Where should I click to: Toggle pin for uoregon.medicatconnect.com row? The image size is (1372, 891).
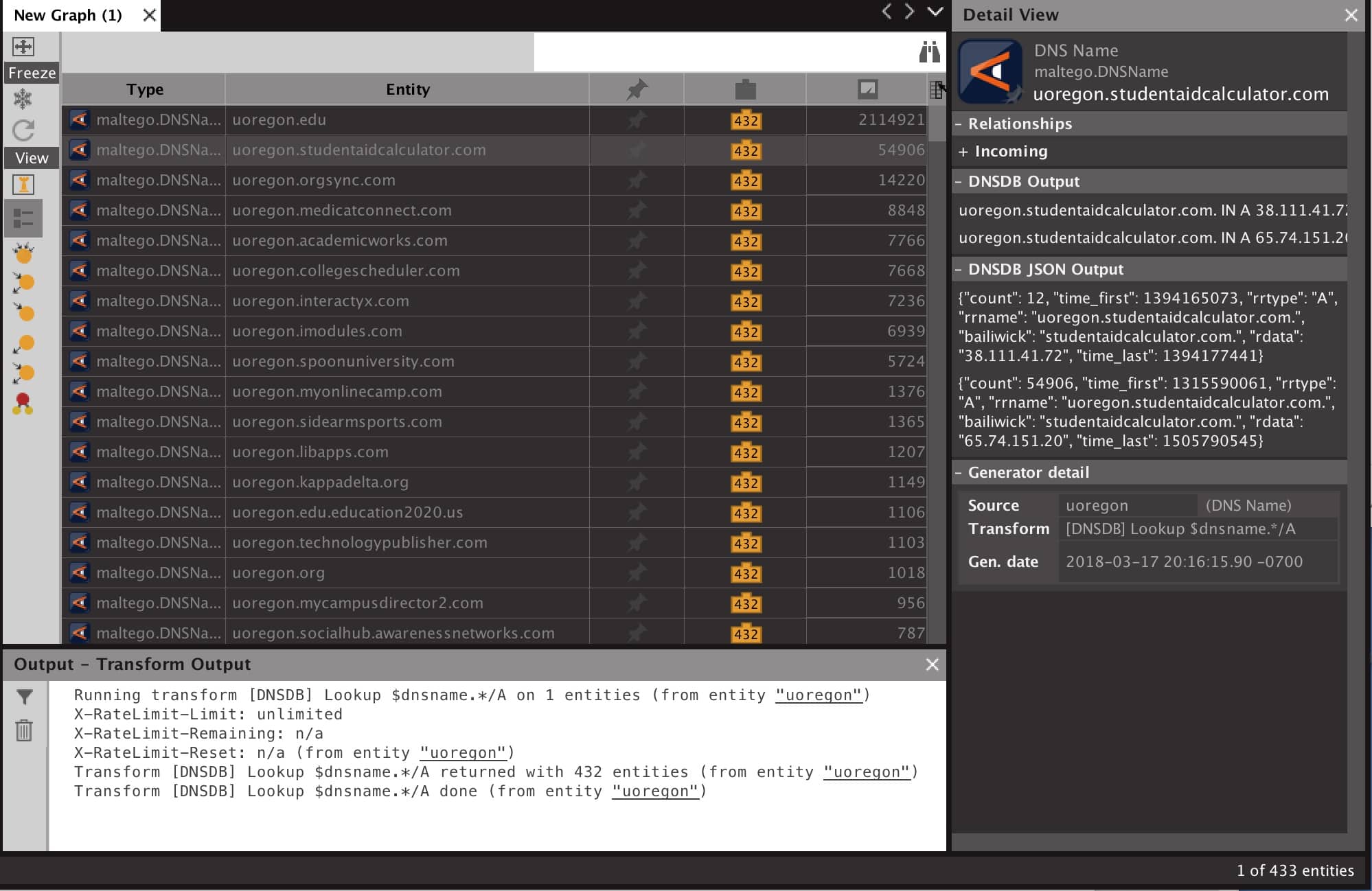click(x=637, y=210)
